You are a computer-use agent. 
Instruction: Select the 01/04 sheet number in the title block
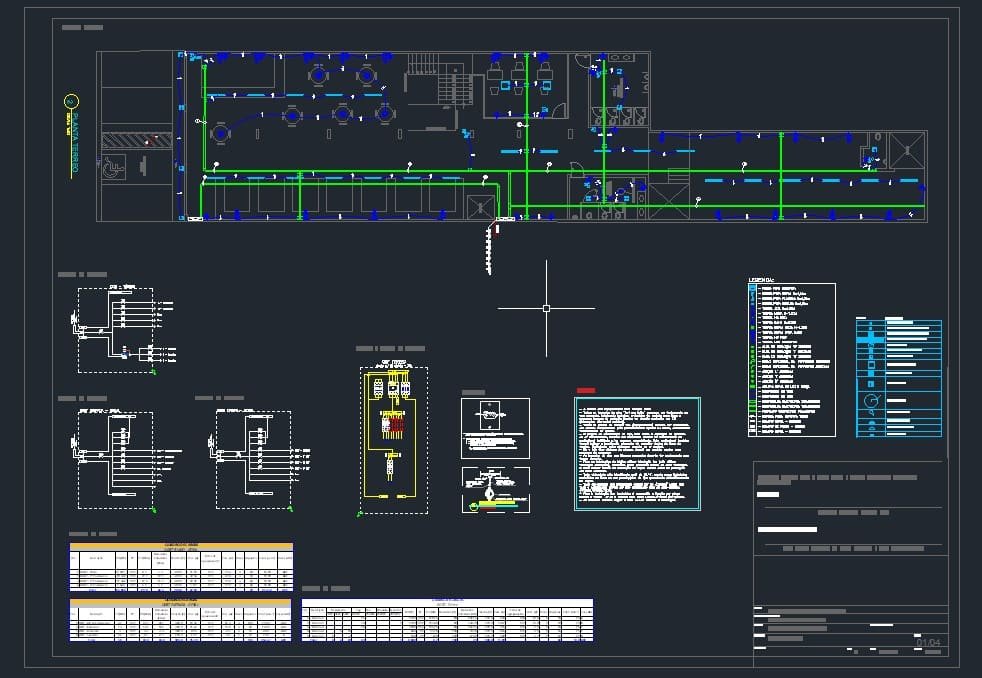click(x=929, y=641)
